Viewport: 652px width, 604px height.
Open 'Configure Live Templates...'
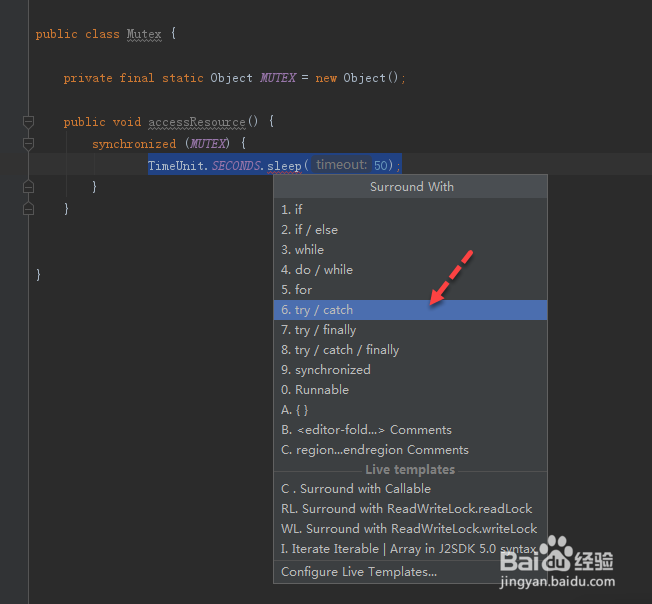[x=410, y=572]
